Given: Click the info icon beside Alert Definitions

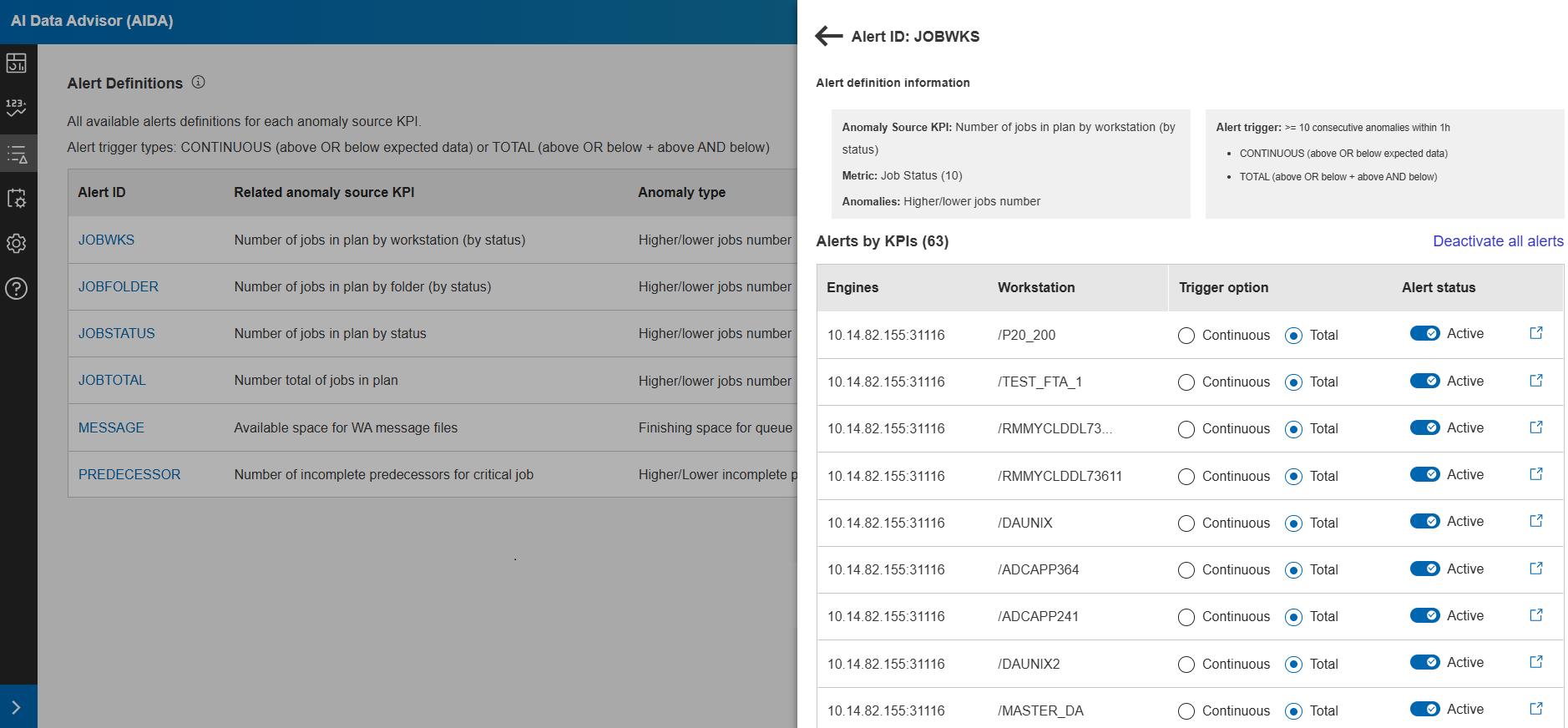Looking at the screenshot, I should (198, 82).
